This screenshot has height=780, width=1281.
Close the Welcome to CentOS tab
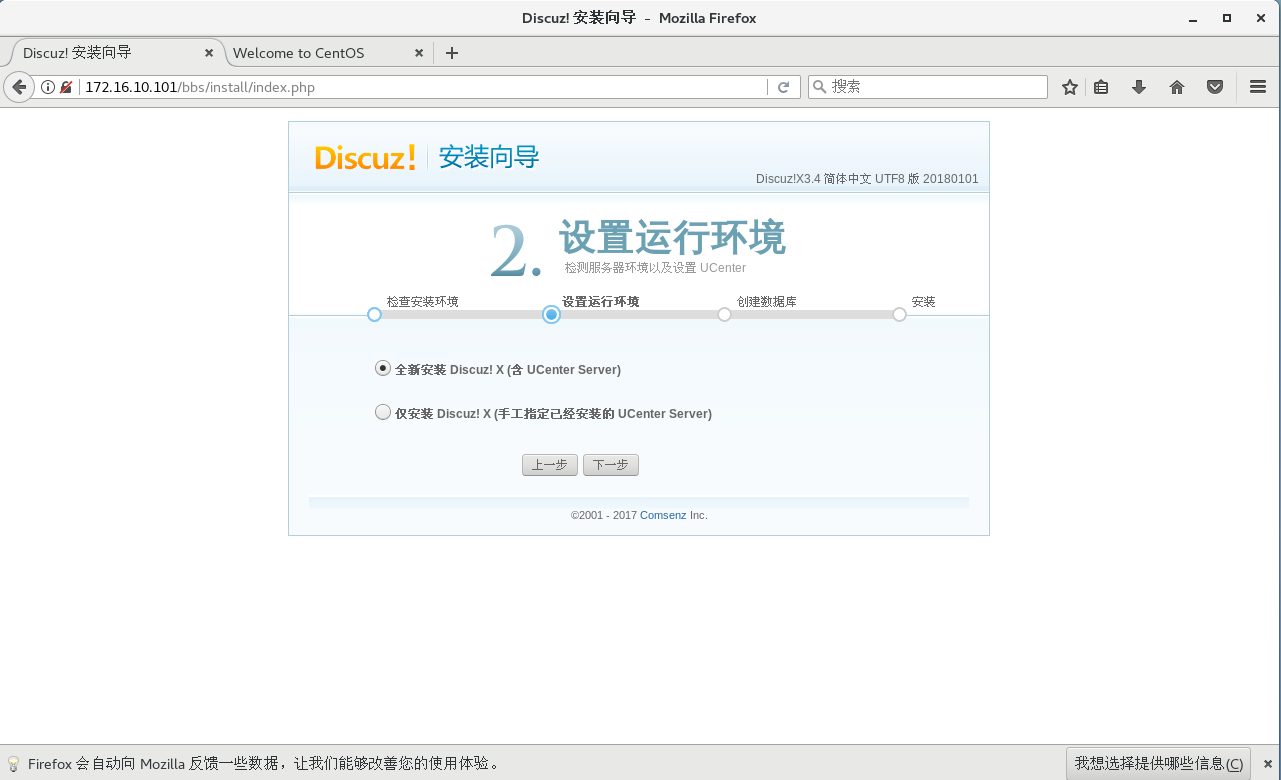point(419,53)
